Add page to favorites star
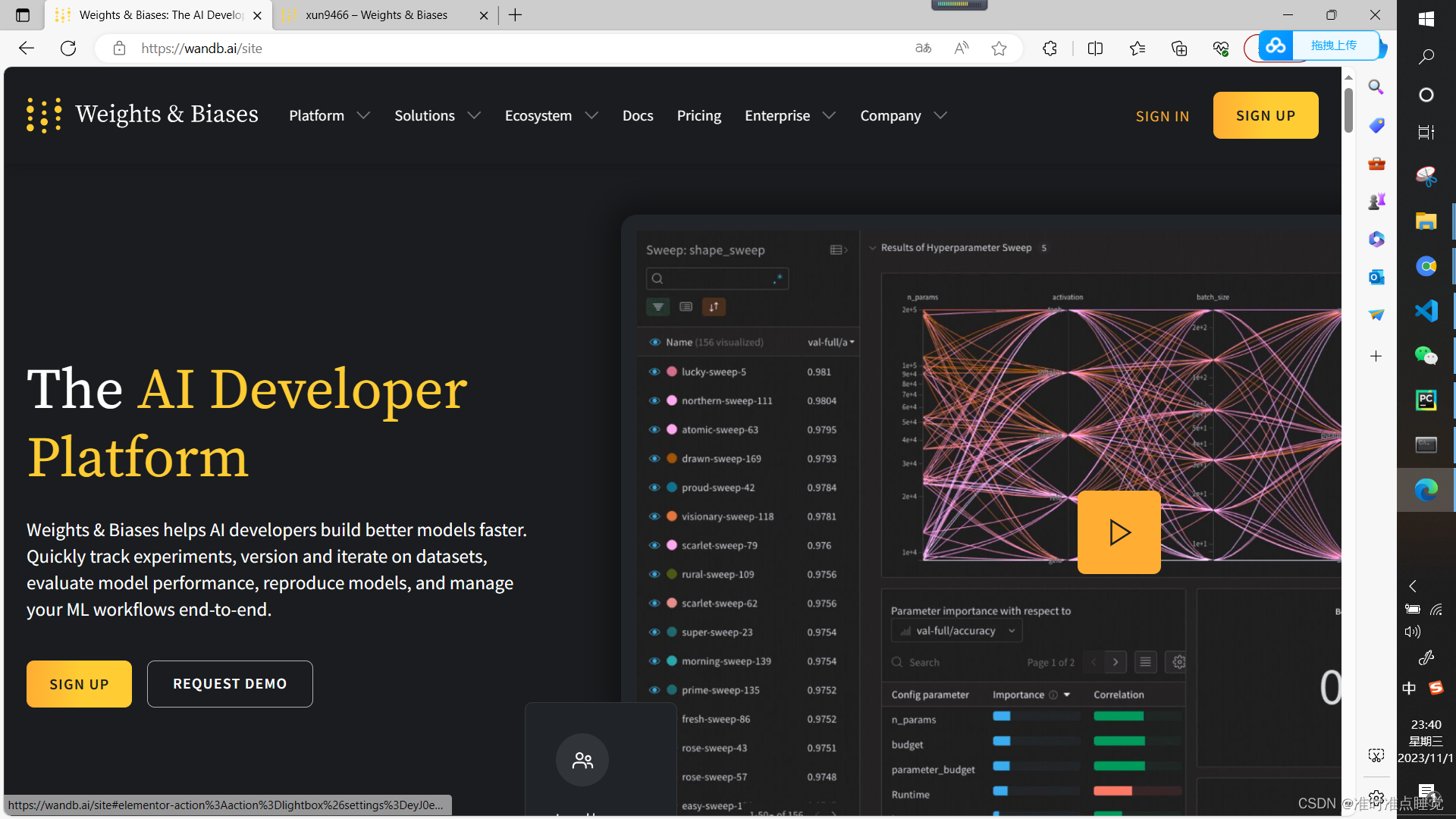This screenshot has width=1456, height=819. coord(999,49)
